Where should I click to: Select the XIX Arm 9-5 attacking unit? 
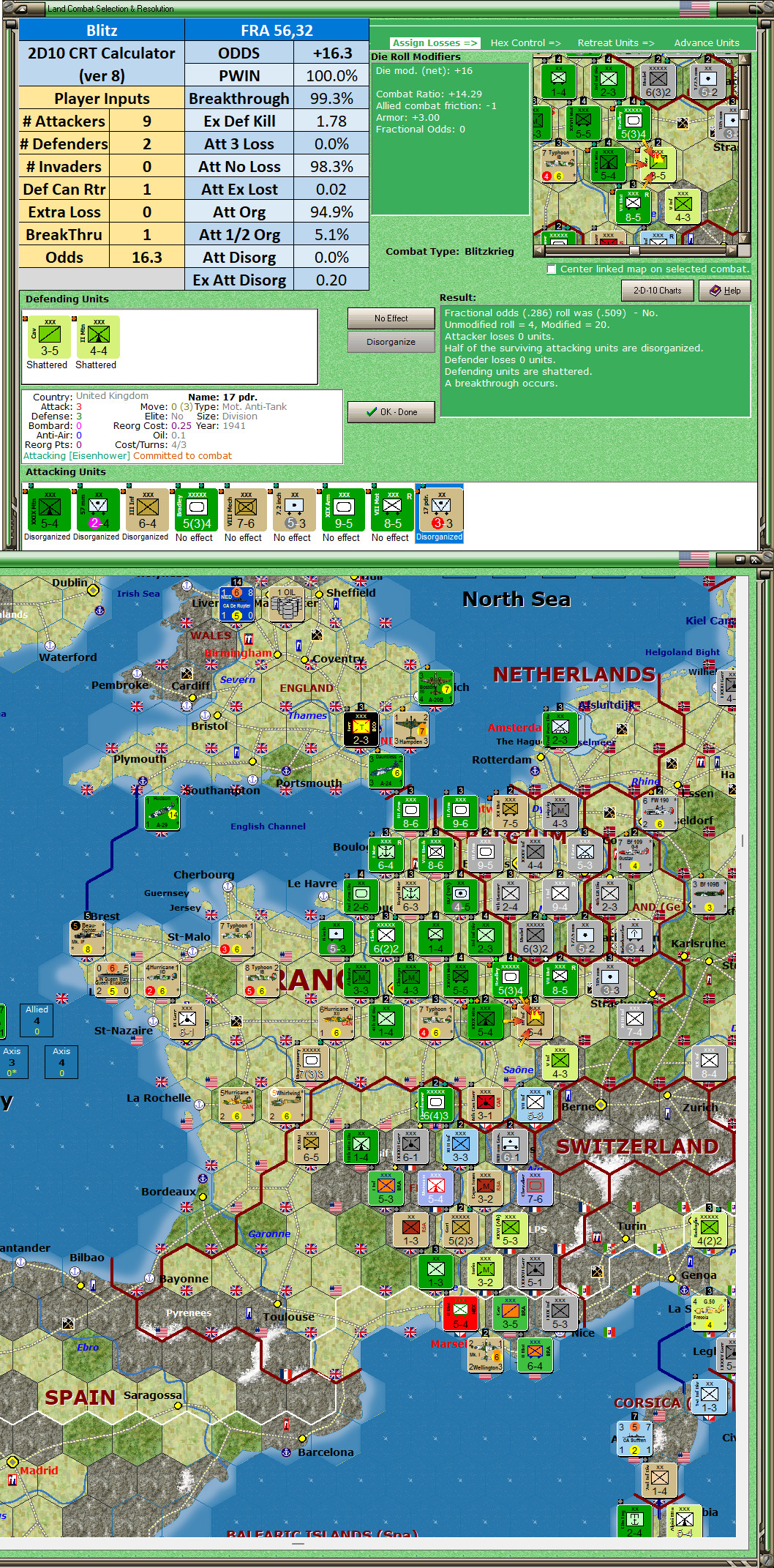342,509
